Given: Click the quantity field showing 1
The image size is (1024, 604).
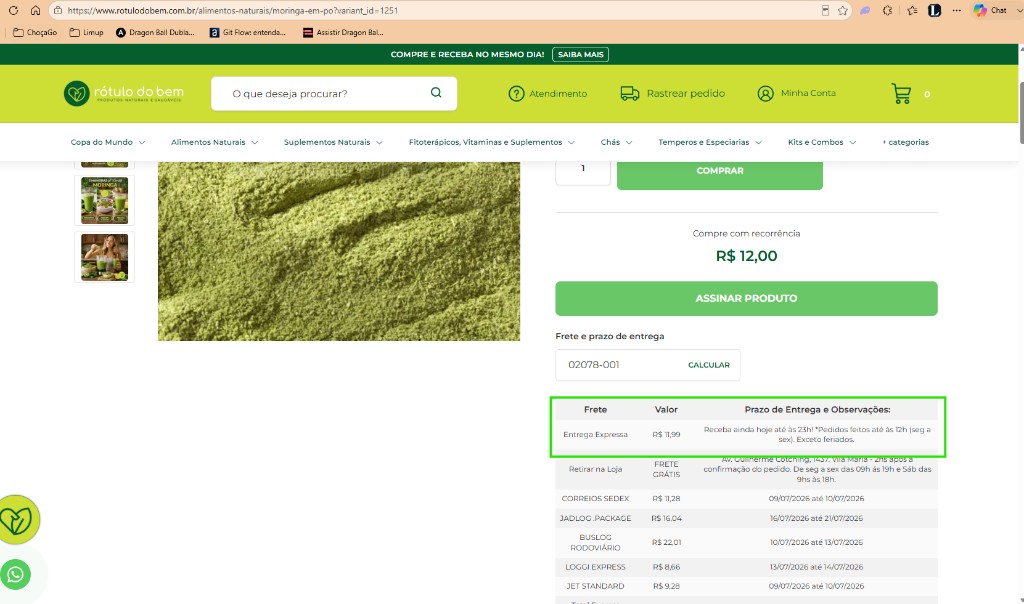Looking at the screenshot, I should 583,172.
